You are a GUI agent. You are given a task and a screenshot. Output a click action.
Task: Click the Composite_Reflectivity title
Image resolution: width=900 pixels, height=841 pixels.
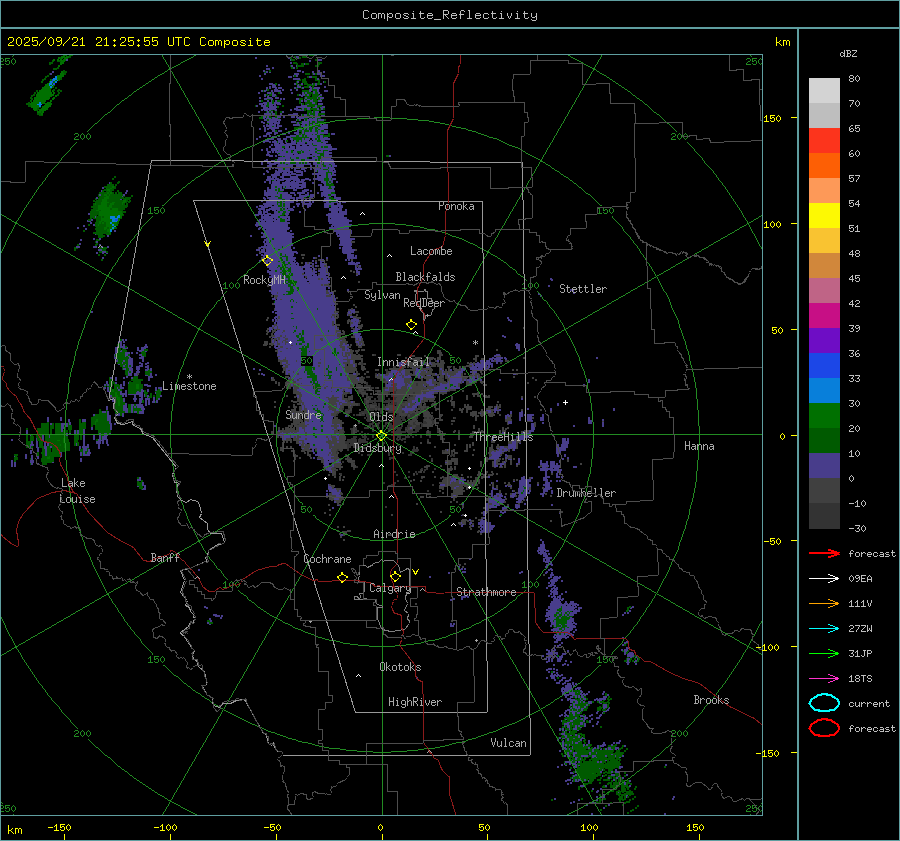(449, 14)
